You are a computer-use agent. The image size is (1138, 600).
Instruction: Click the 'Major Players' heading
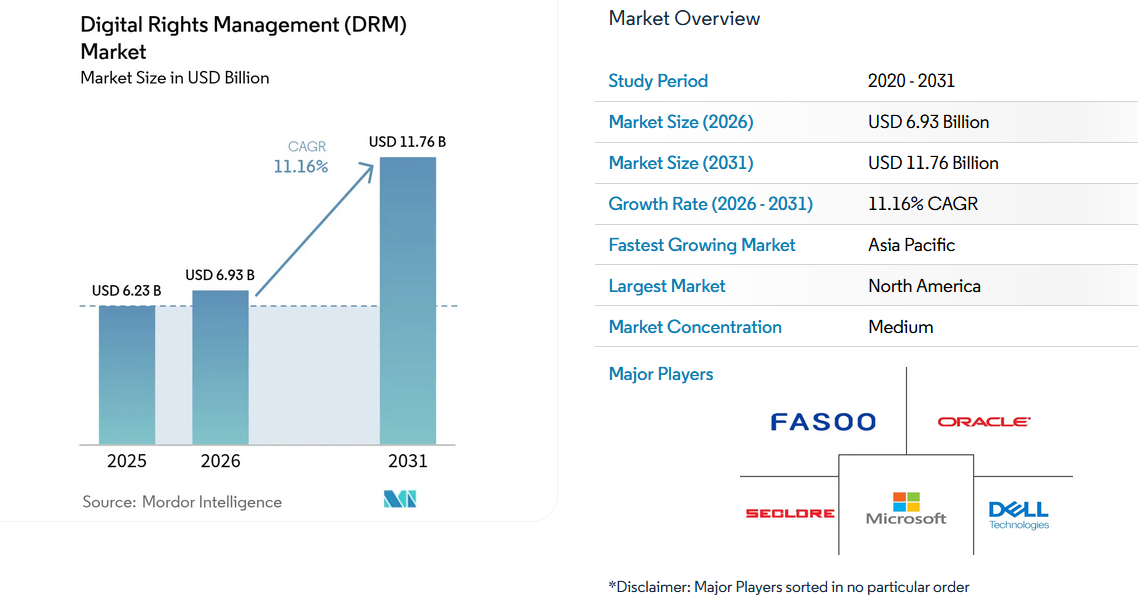click(661, 374)
